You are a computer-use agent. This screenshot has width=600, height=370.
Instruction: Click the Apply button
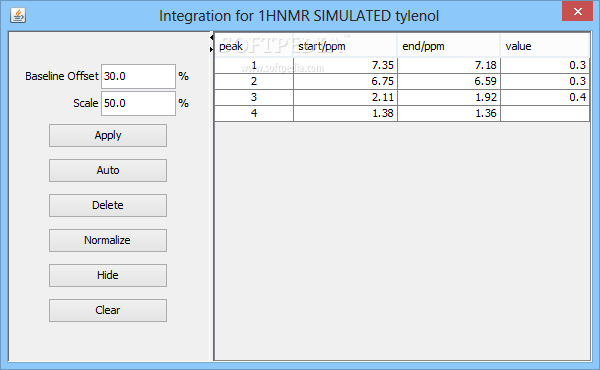108,135
